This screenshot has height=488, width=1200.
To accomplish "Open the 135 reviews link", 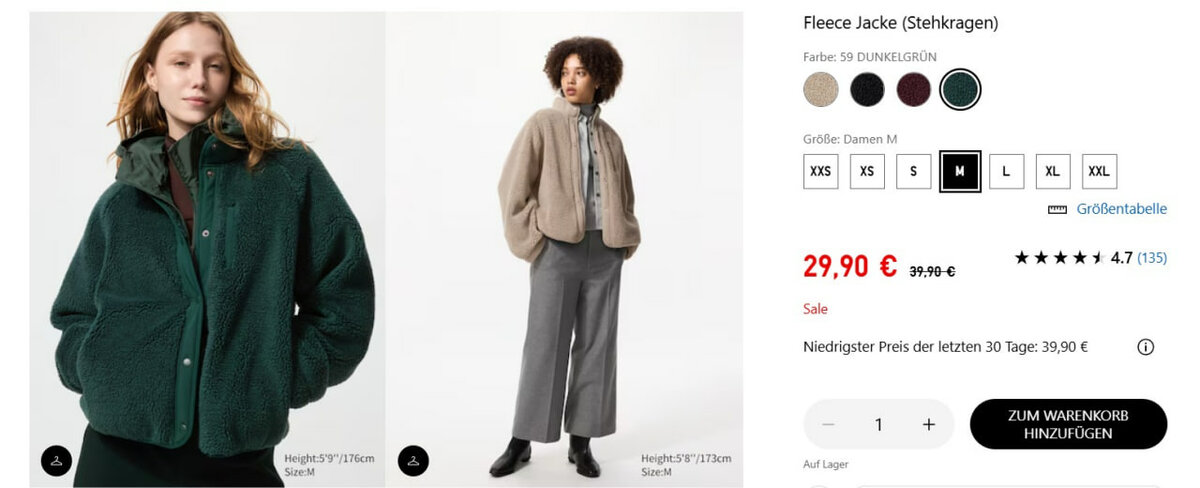I will pos(1152,258).
